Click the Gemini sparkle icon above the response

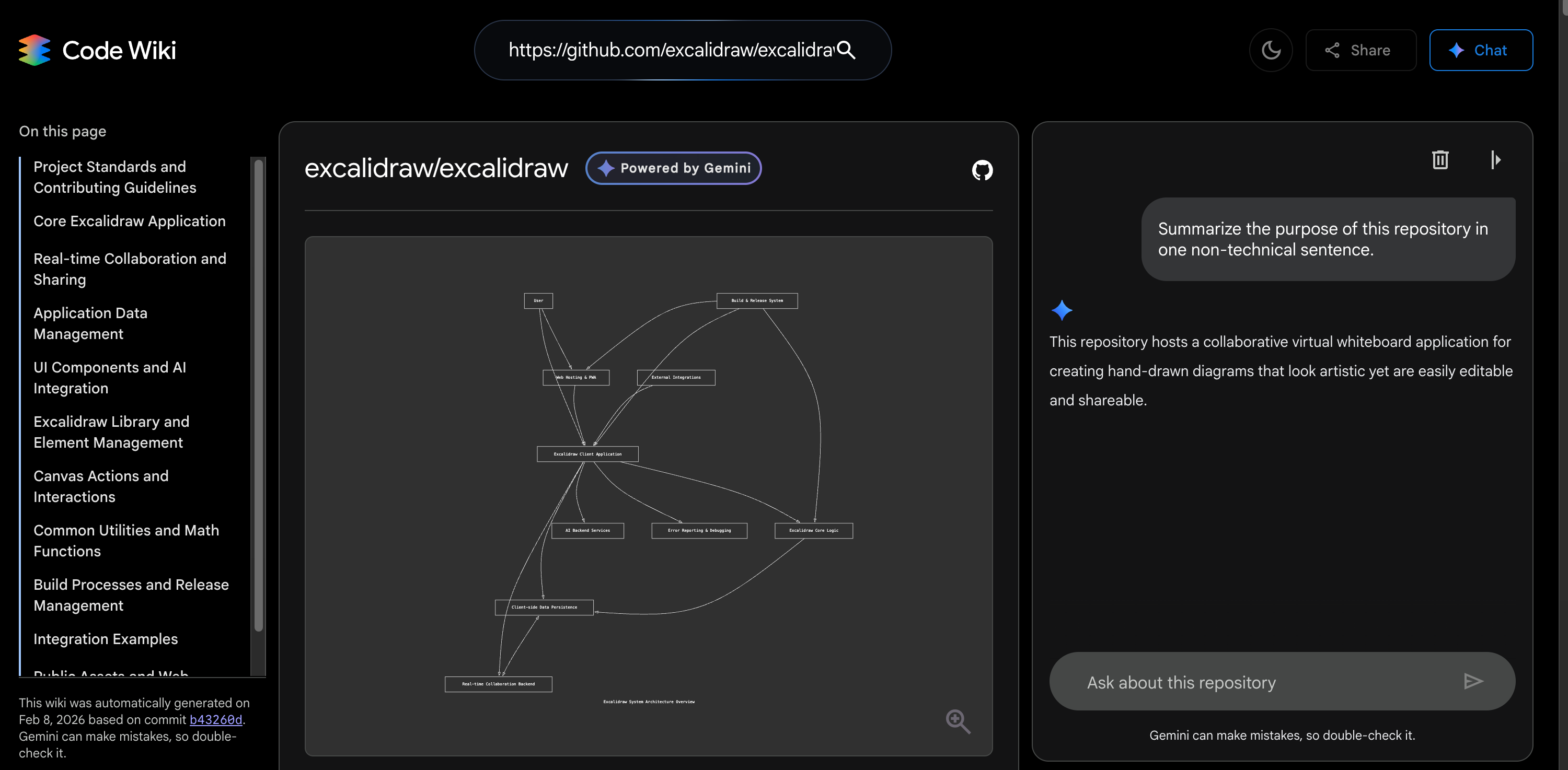coord(1061,310)
